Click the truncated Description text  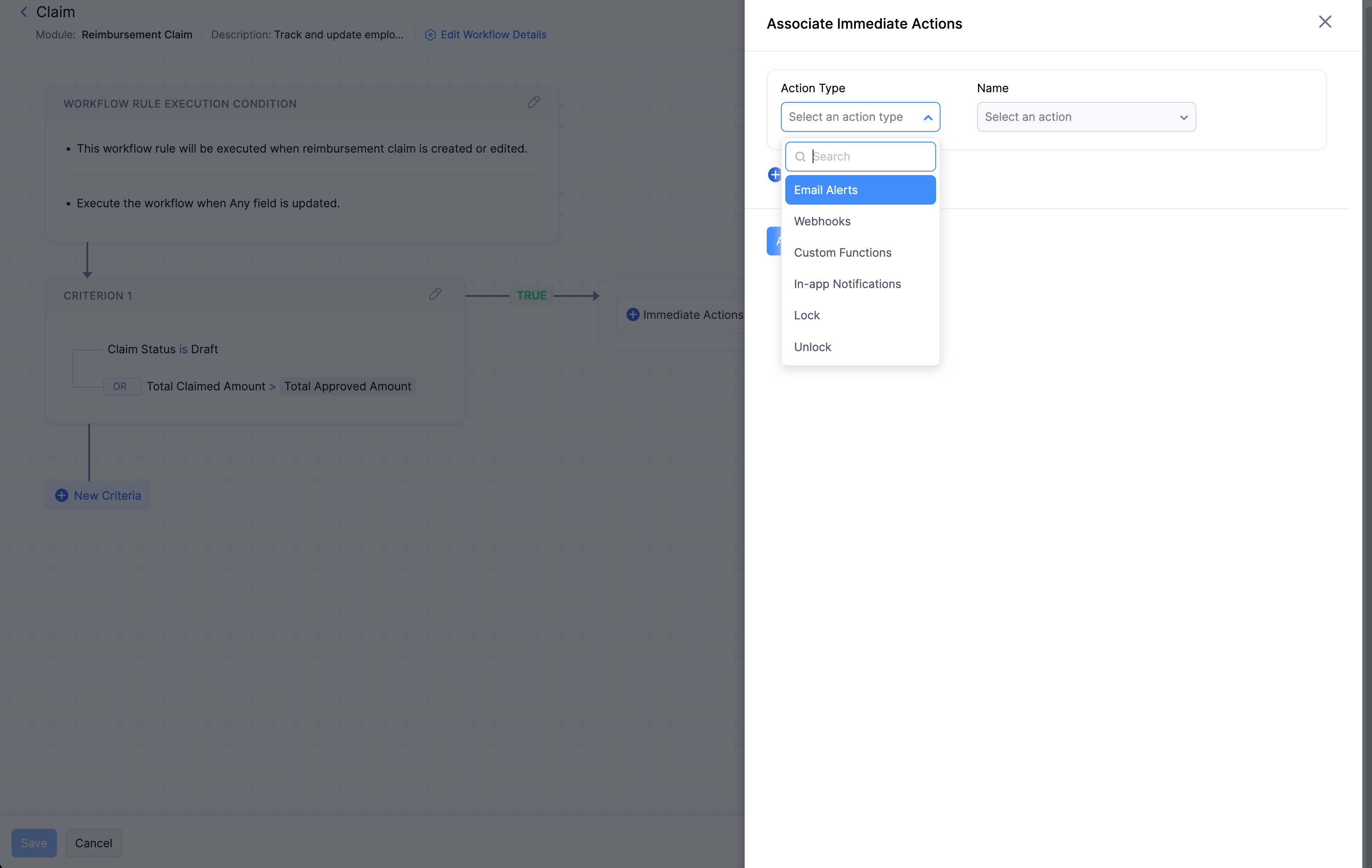(338, 35)
